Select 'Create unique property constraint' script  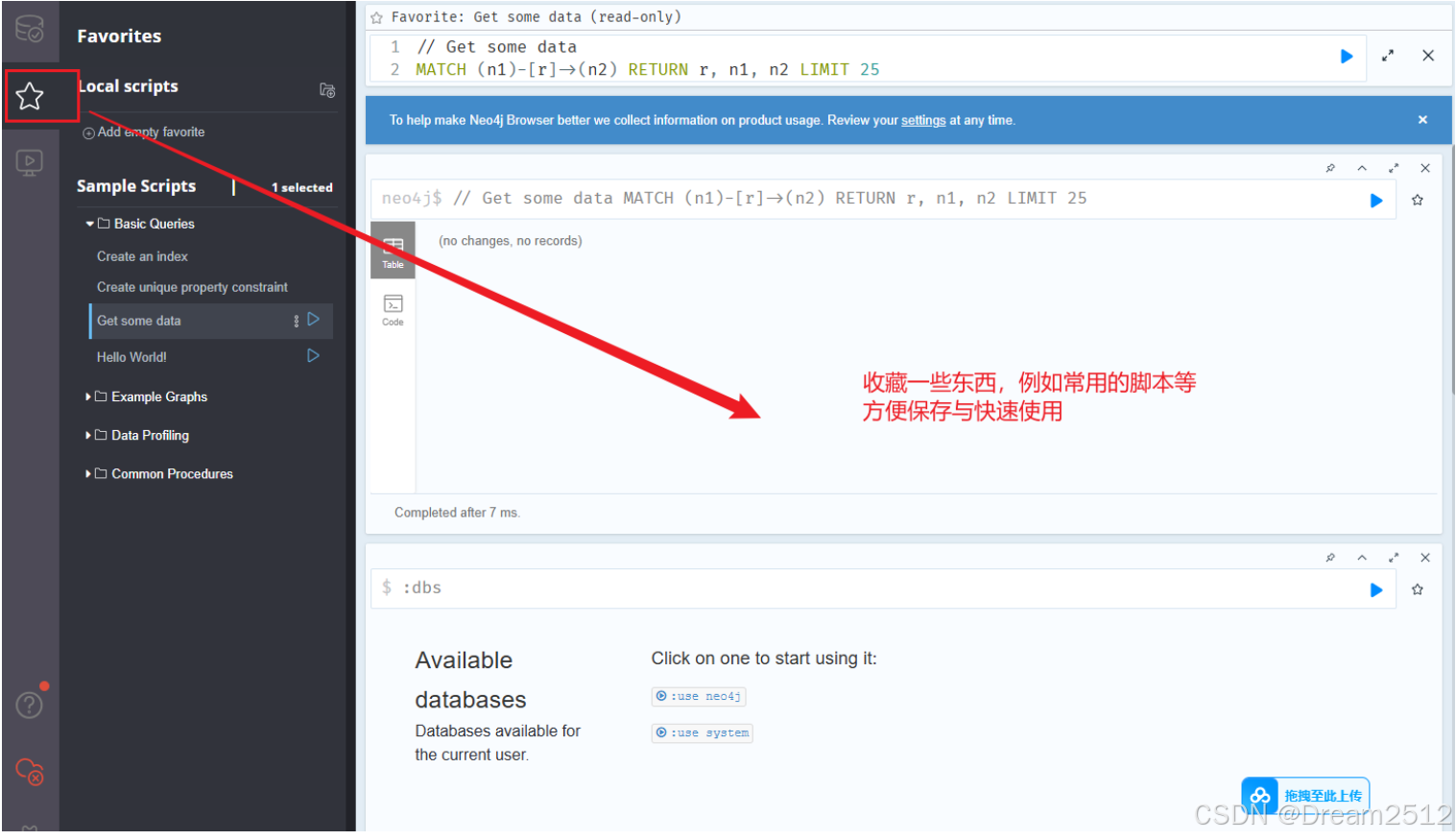click(x=192, y=287)
